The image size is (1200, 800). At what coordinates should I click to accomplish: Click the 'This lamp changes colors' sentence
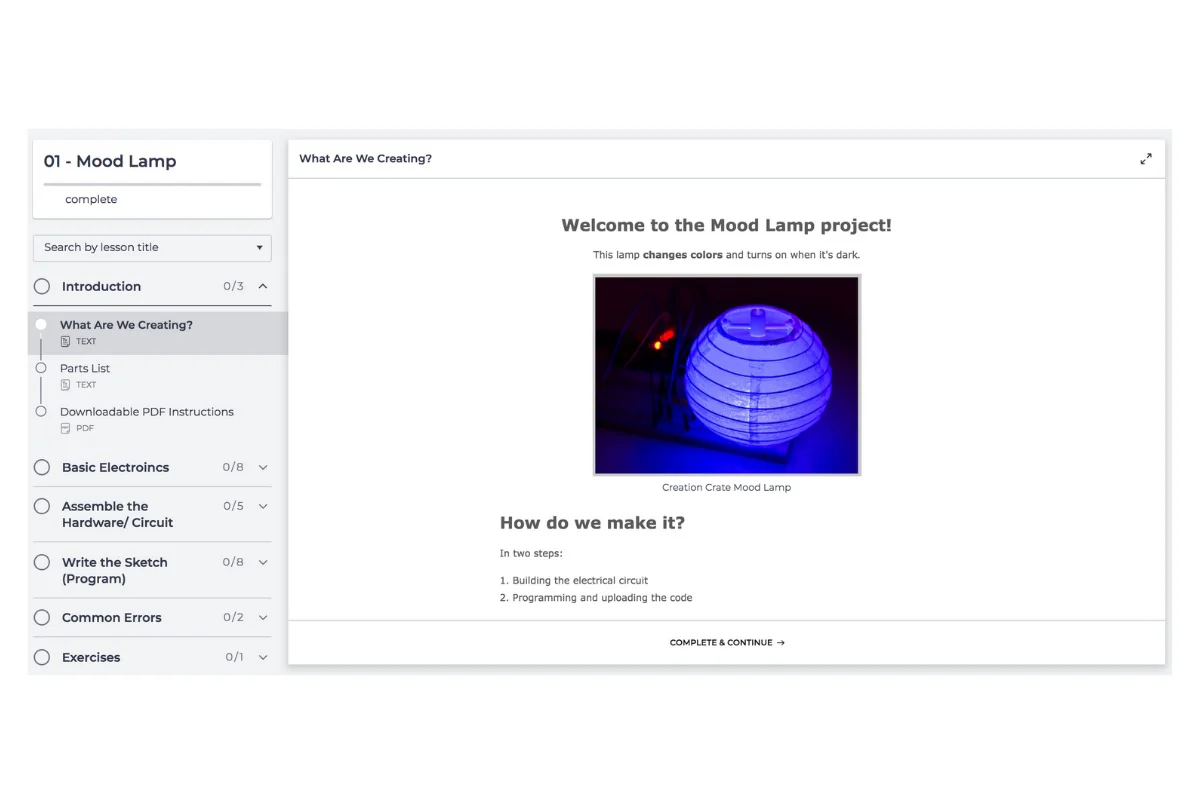pyautogui.click(x=726, y=255)
